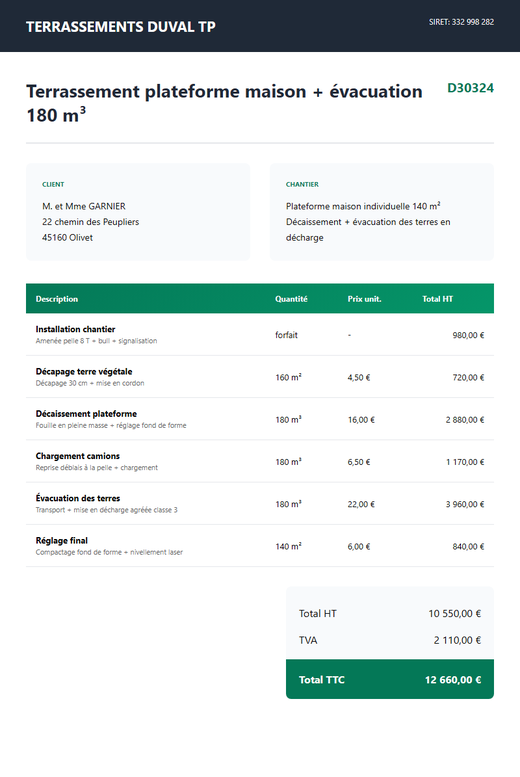This screenshot has height=777, width=520.
Task: Click the Quantité column header
Action: (291, 299)
